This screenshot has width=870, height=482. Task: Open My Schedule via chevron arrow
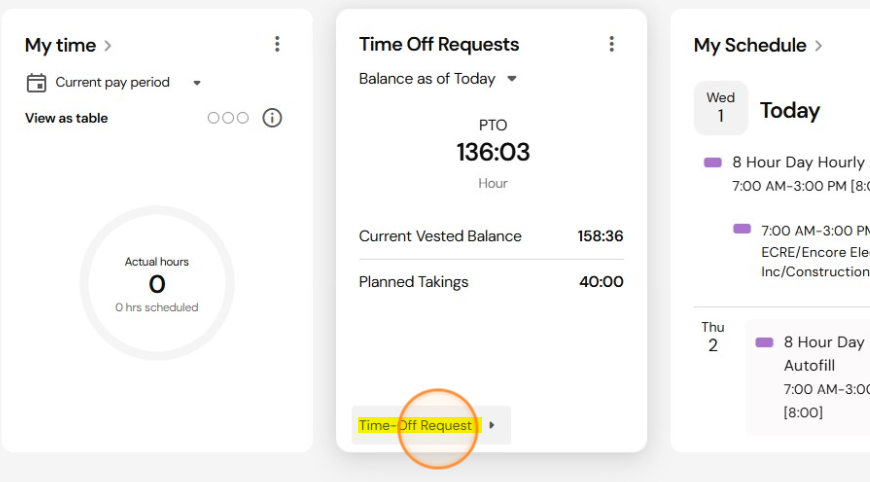point(818,45)
